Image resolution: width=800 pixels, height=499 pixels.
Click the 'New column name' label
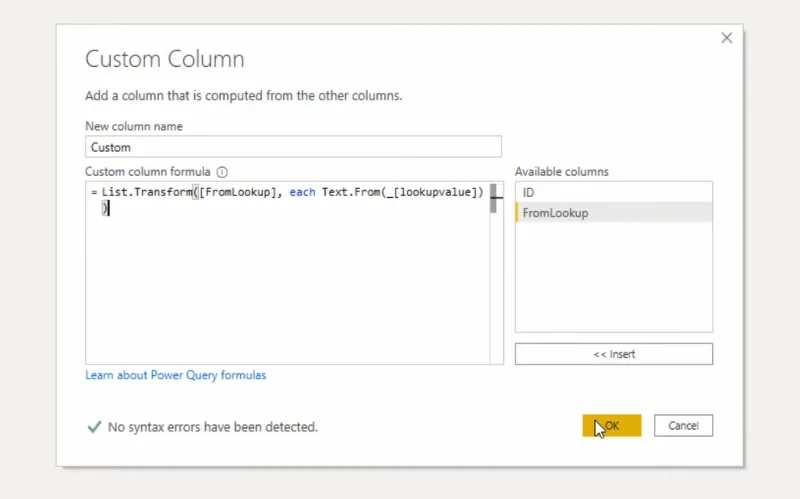134,126
